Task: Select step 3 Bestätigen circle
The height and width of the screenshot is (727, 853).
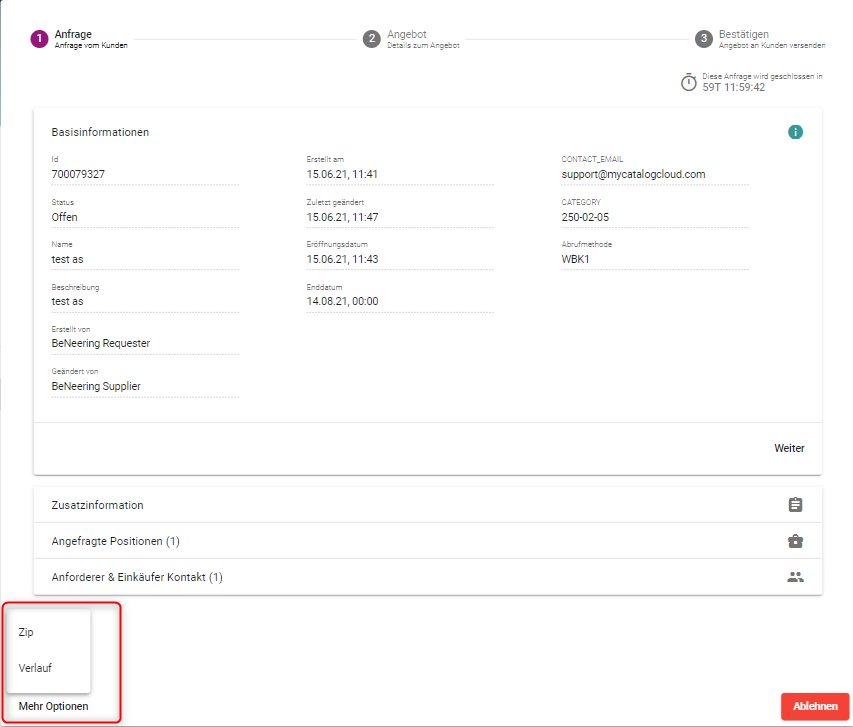Action: [703, 39]
